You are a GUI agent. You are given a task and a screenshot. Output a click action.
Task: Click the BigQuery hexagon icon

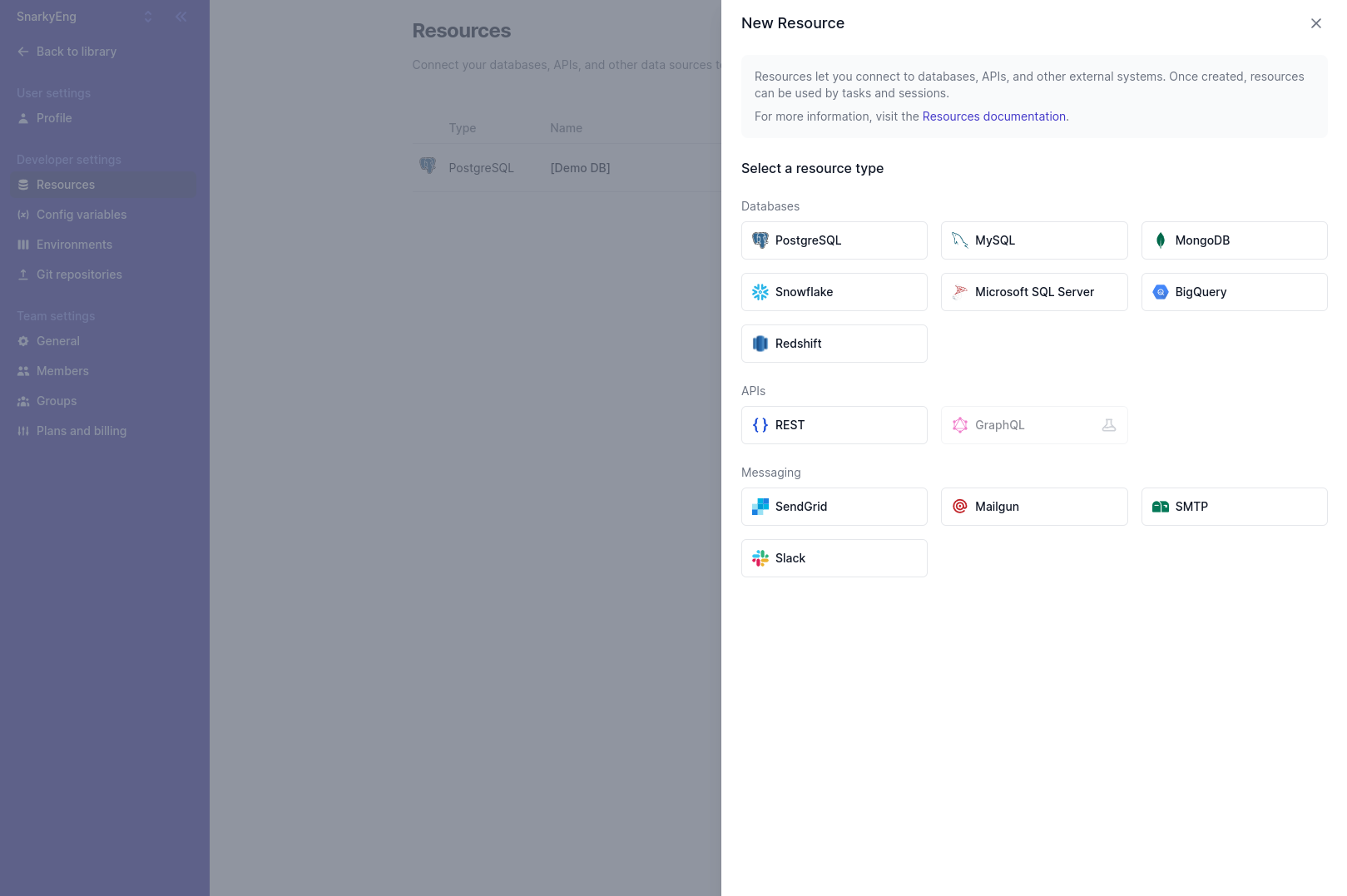pos(1161,292)
